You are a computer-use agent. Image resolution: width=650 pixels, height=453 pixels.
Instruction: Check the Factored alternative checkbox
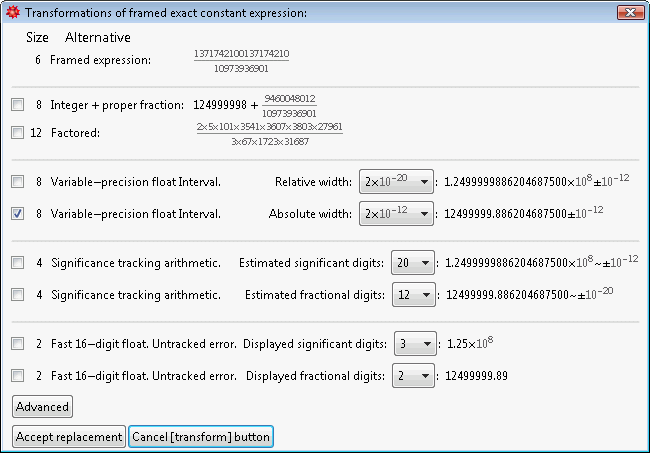[x=17, y=133]
